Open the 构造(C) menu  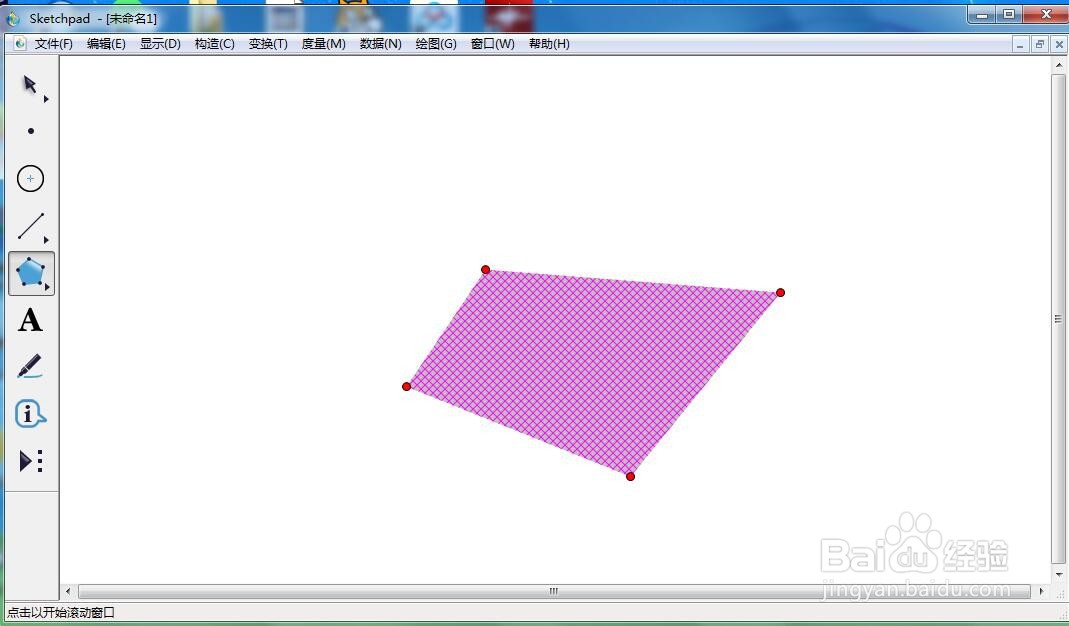(215, 44)
